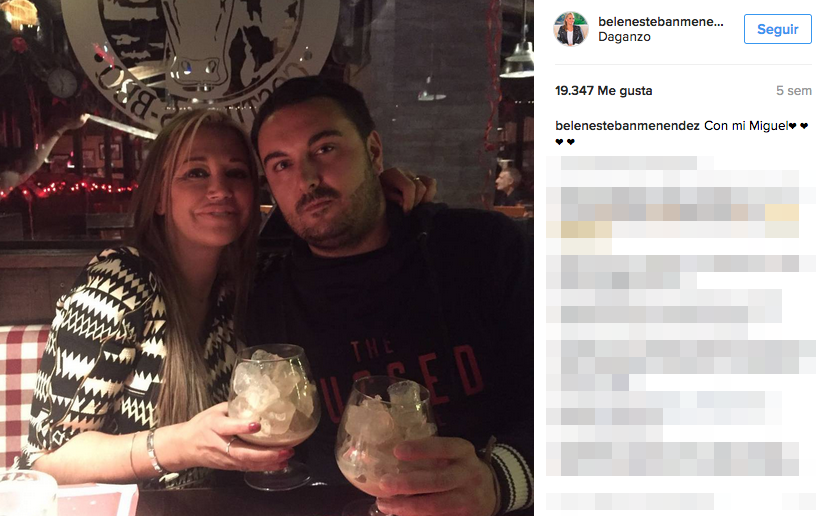Click the black hearts on the caption's second line

[564, 142]
